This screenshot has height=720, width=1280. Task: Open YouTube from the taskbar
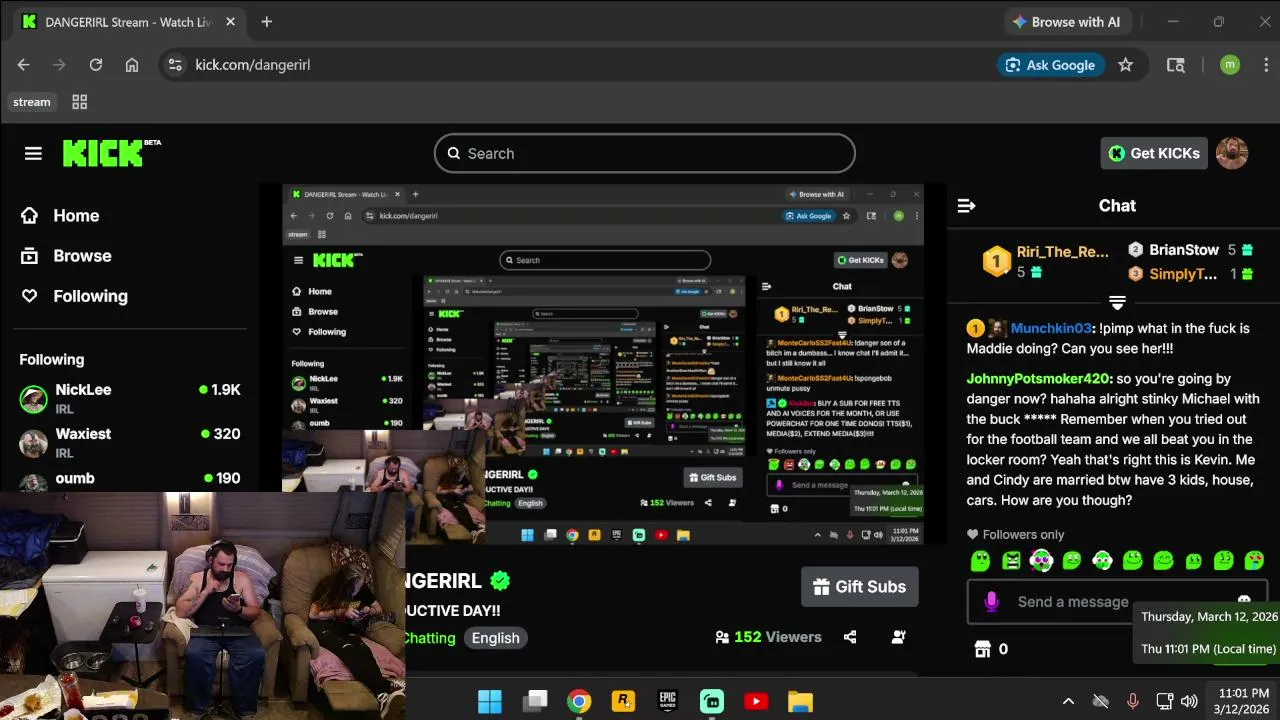click(x=756, y=702)
